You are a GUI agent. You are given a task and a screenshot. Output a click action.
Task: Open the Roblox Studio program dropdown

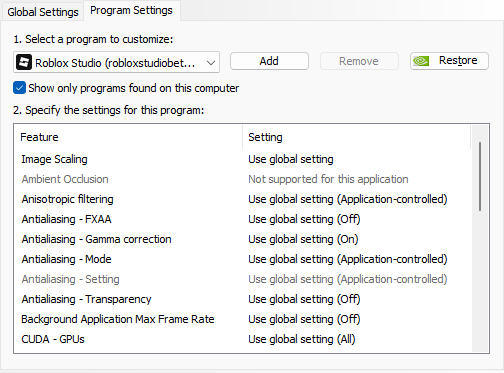(x=116, y=62)
